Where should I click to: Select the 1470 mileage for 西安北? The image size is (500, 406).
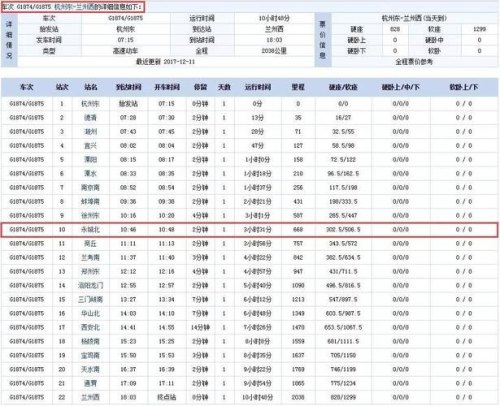(x=298, y=328)
